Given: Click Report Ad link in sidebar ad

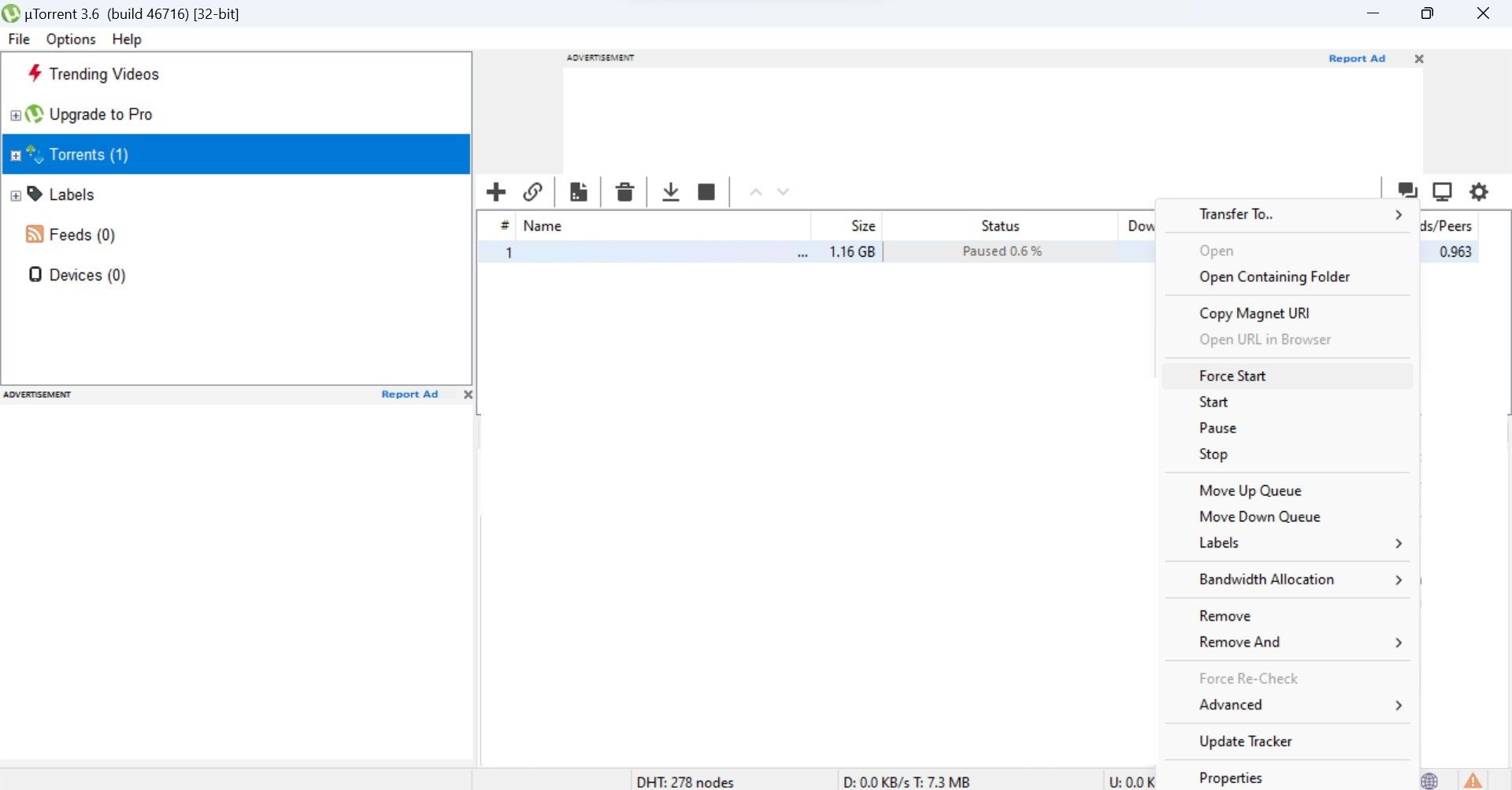Looking at the screenshot, I should pyautogui.click(x=409, y=394).
